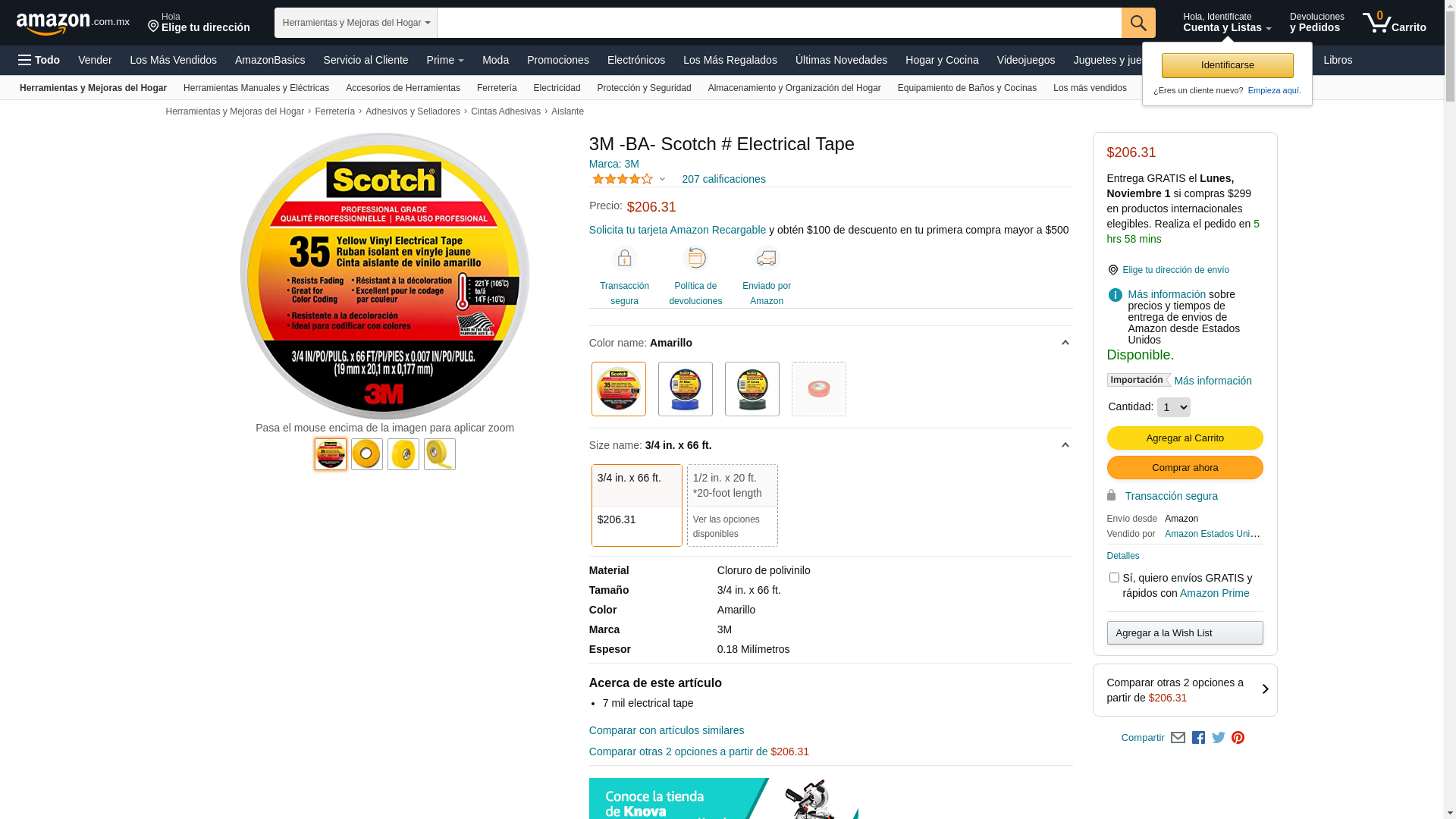Click the Agregar al Carrito button
The image size is (1456, 819).
point(1185,438)
